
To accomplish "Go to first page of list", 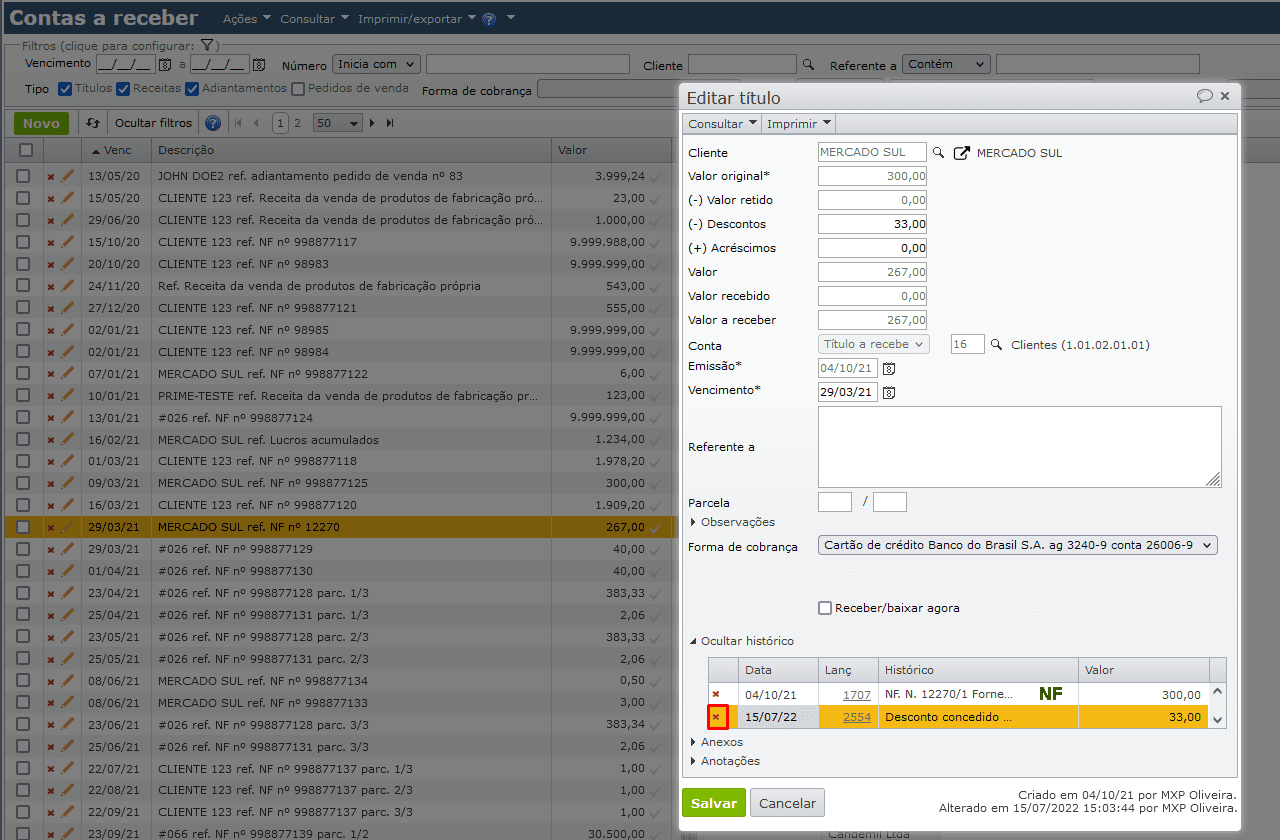I will click(x=238, y=123).
